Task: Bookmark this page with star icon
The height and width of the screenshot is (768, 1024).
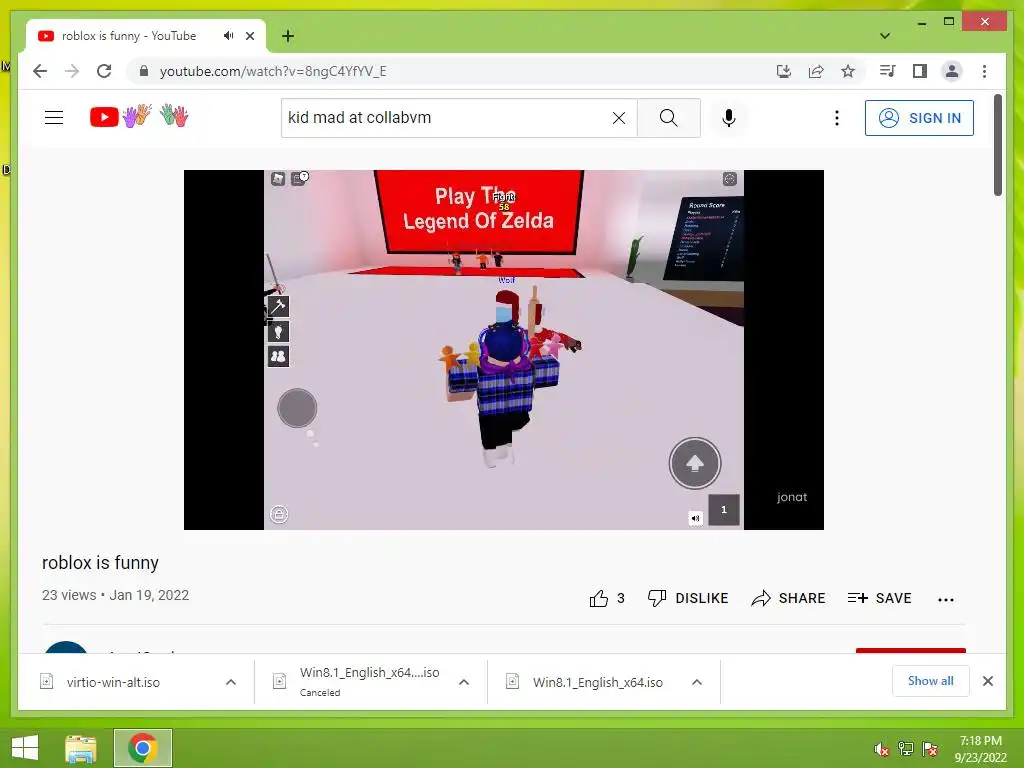Action: click(x=848, y=71)
